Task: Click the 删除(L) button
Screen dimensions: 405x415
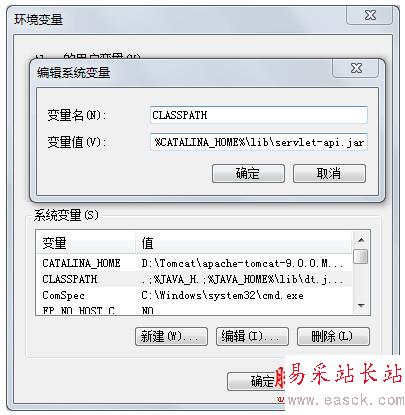Action: pos(333,336)
